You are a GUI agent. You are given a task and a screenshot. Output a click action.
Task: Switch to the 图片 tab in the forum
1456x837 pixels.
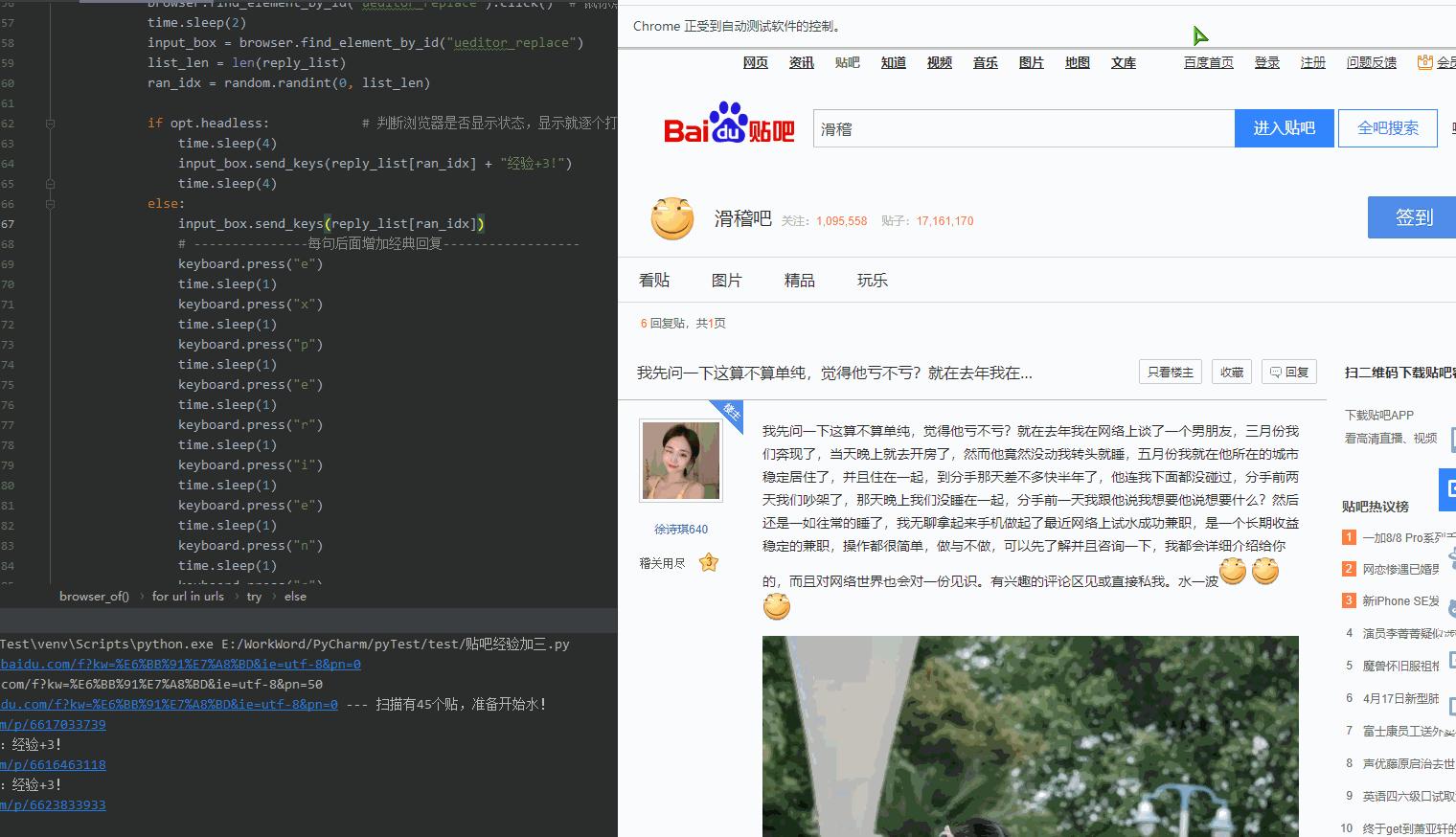click(x=728, y=280)
